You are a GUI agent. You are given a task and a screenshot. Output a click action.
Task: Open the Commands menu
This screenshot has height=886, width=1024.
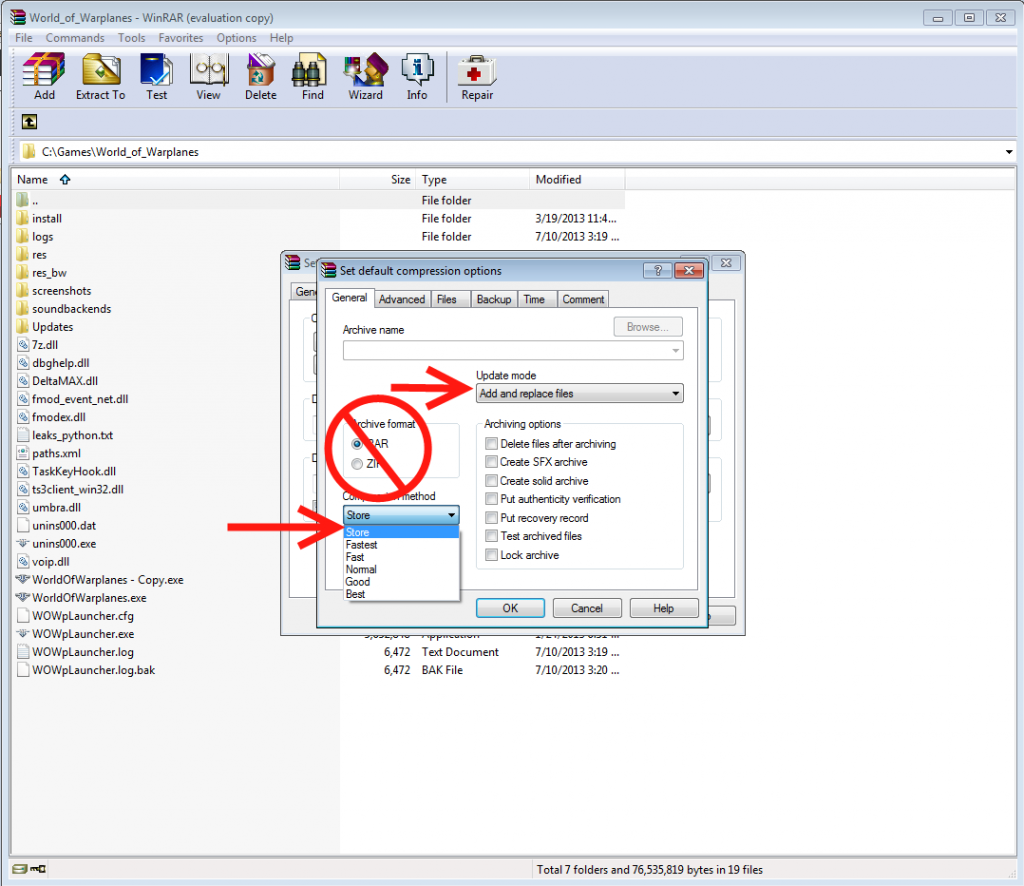pyautogui.click(x=75, y=38)
